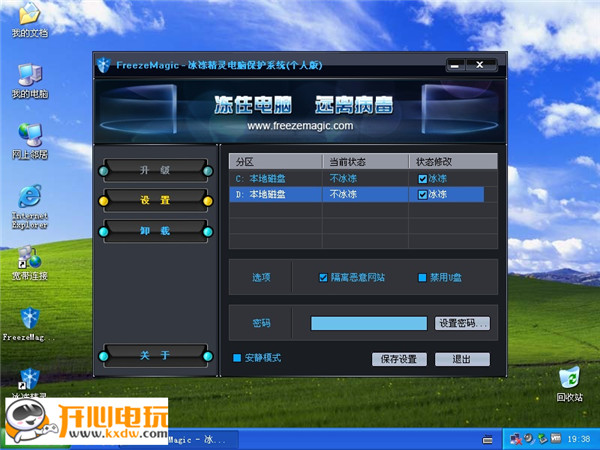Viewport: 600px width, 450px height.
Task: Open the FreezeMagic desktop shortcut
Action: click(x=28, y=320)
